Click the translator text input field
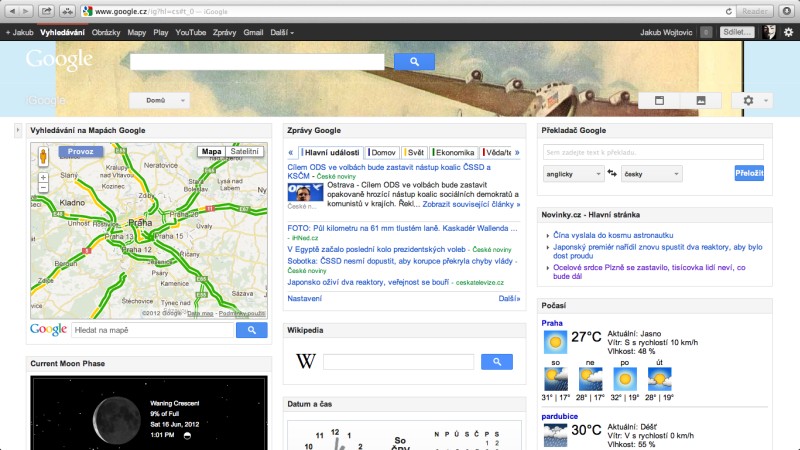Image resolution: width=800 pixels, height=450 pixels. (653, 152)
